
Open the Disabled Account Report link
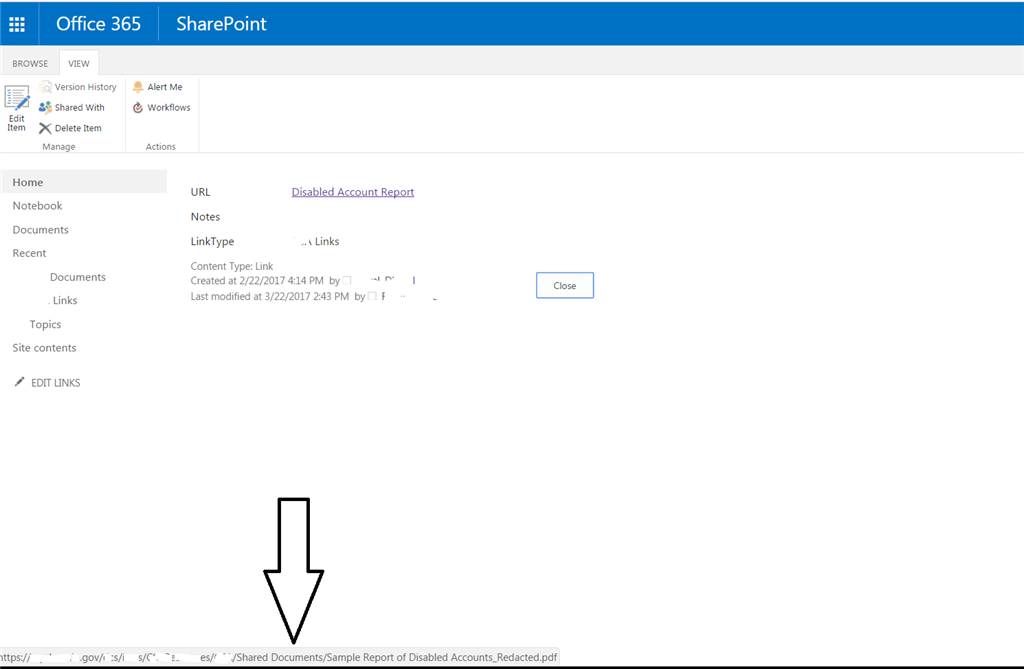(x=353, y=192)
